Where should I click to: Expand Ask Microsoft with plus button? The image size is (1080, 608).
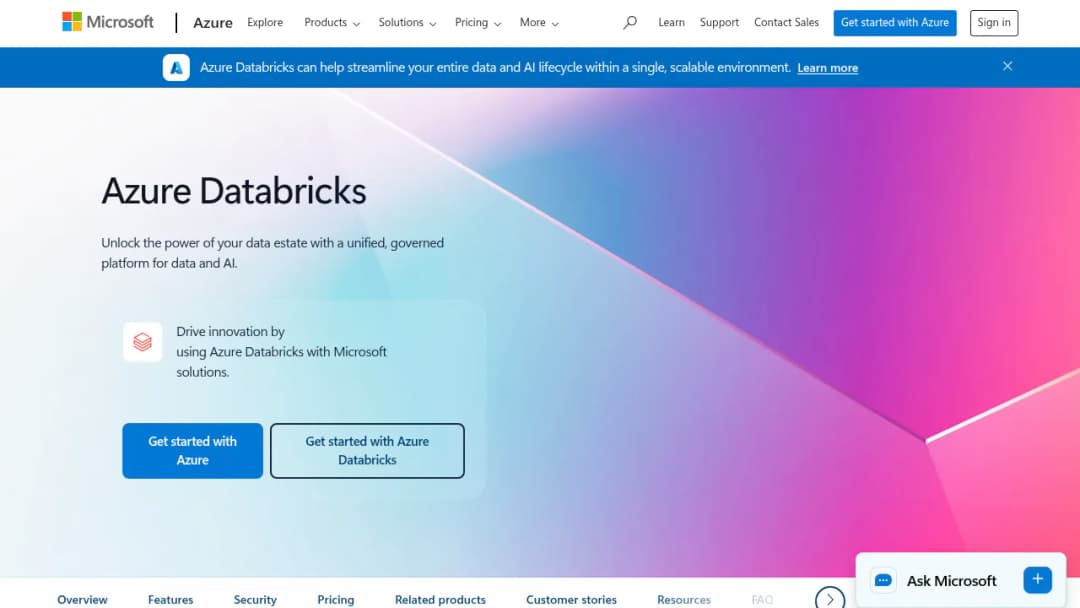pos(1037,580)
